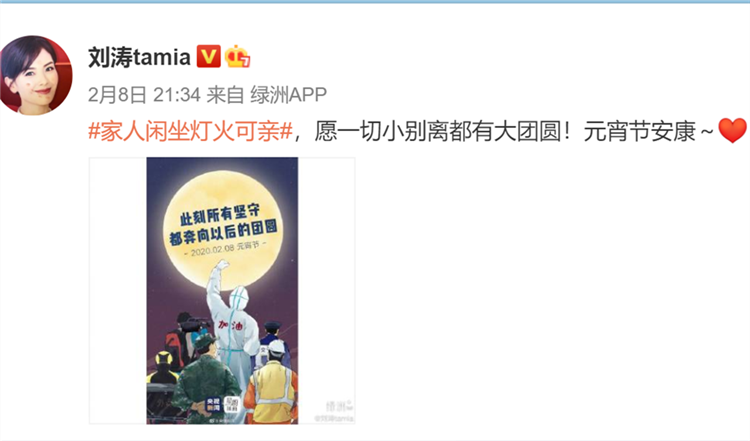Click the 绿洲 watermark on the image
The height and width of the screenshot is (441, 750).
point(339,407)
